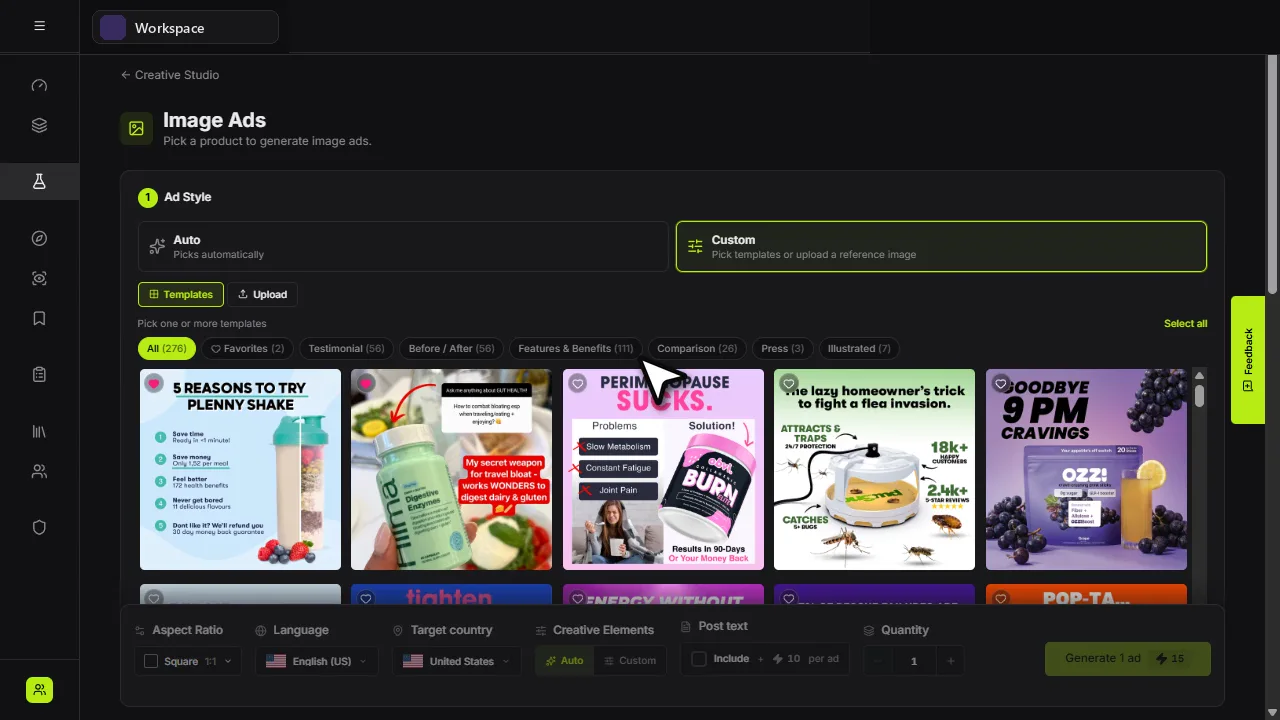Open the users group icon in sidebar
This screenshot has height=720, width=1280.
point(39,471)
